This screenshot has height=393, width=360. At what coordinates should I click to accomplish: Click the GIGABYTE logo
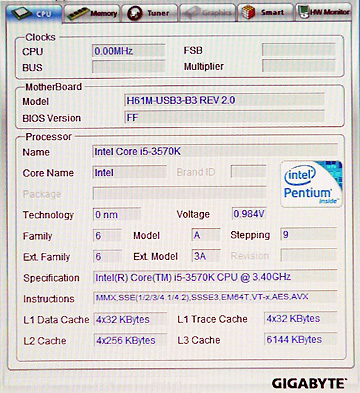coord(309,383)
